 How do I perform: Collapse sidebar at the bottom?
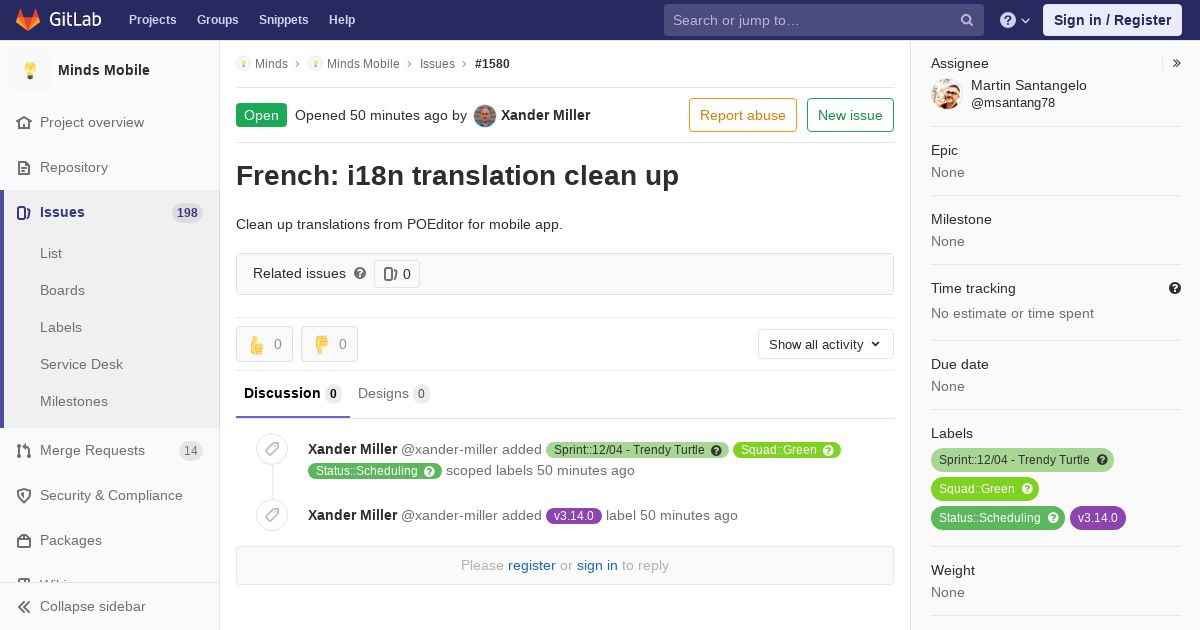pos(110,606)
